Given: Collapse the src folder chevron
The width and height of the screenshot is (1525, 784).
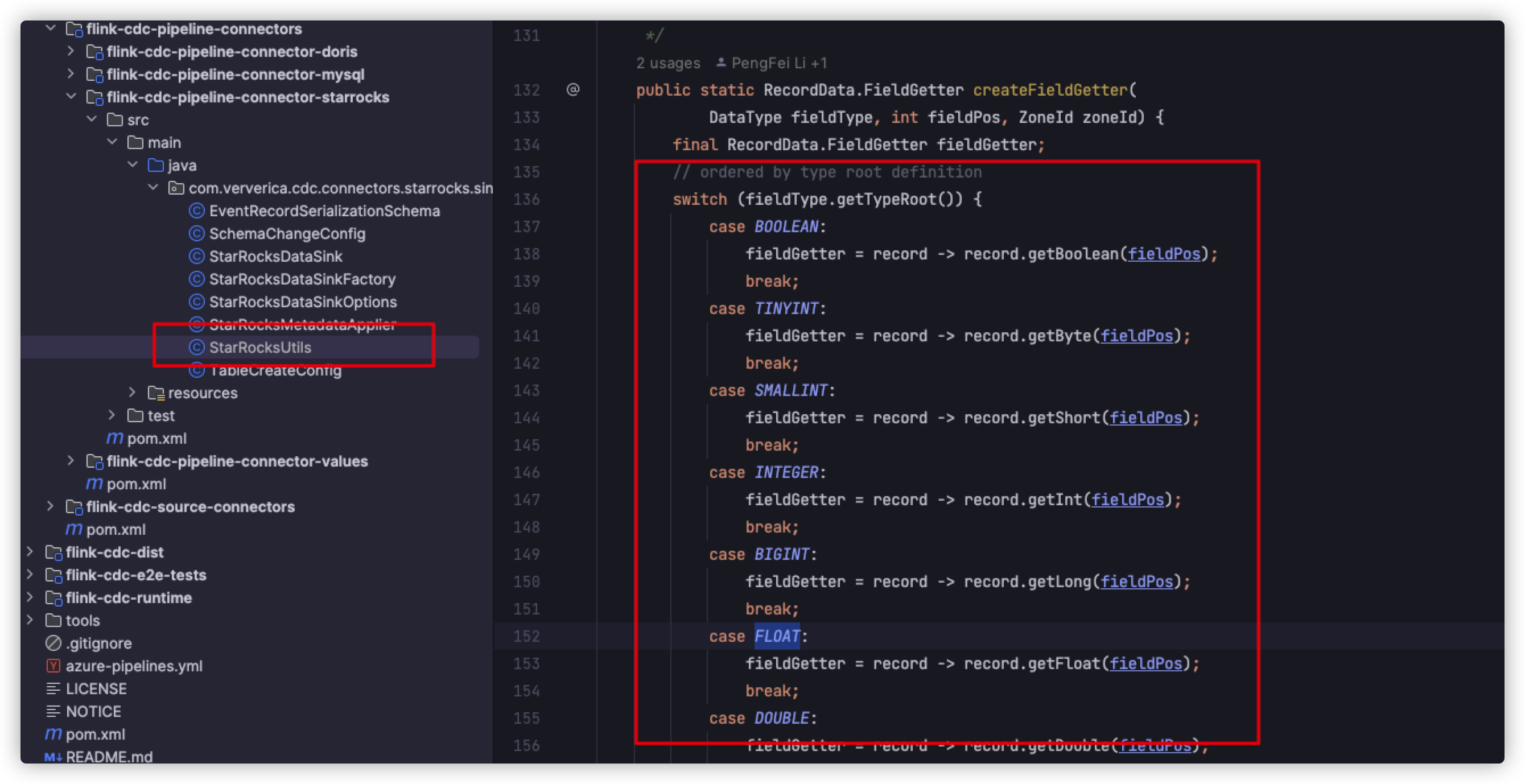Looking at the screenshot, I should pos(92,119).
